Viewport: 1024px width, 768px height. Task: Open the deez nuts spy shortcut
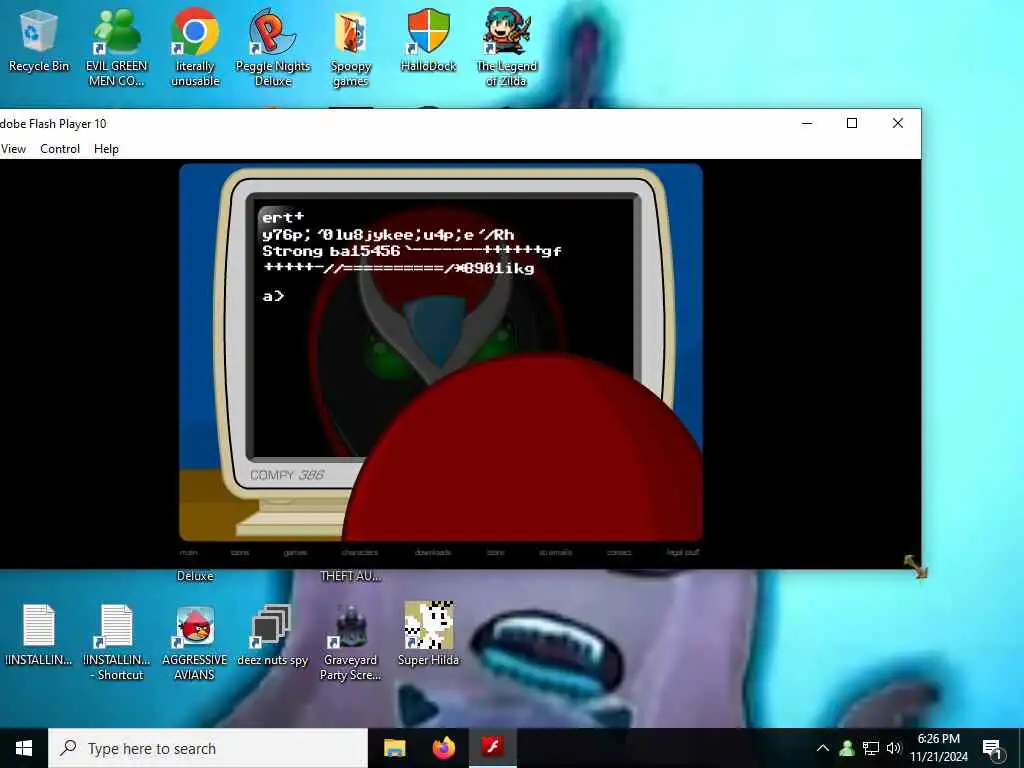click(272, 635)
